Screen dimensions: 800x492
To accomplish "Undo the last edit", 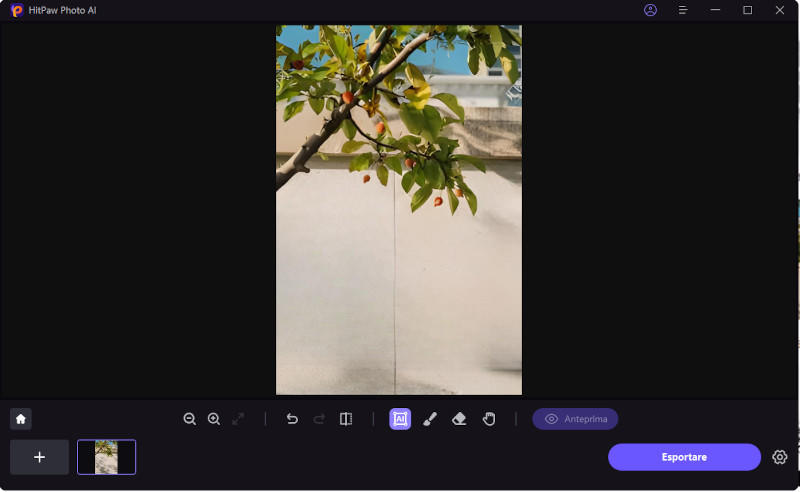I will [x=292, y=419].
